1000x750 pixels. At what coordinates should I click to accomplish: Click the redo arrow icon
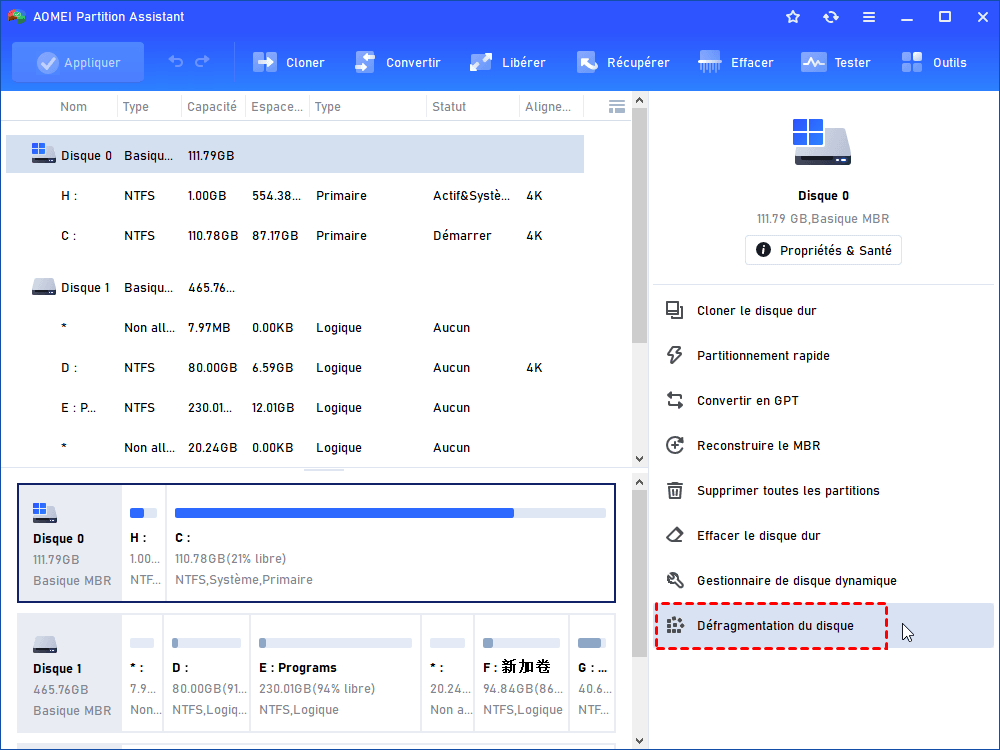202,61
